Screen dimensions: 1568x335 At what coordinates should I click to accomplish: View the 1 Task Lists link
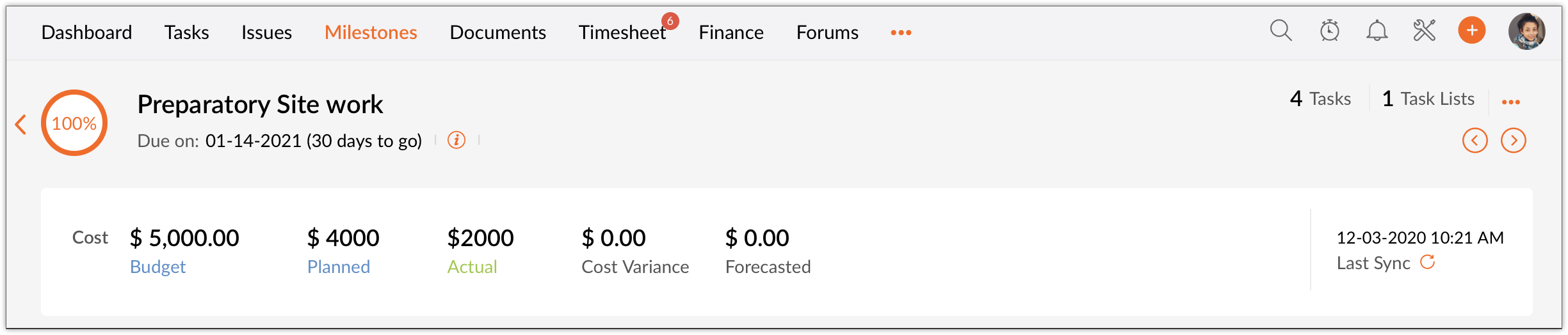pyautogui.click(x=1428, y=98)
